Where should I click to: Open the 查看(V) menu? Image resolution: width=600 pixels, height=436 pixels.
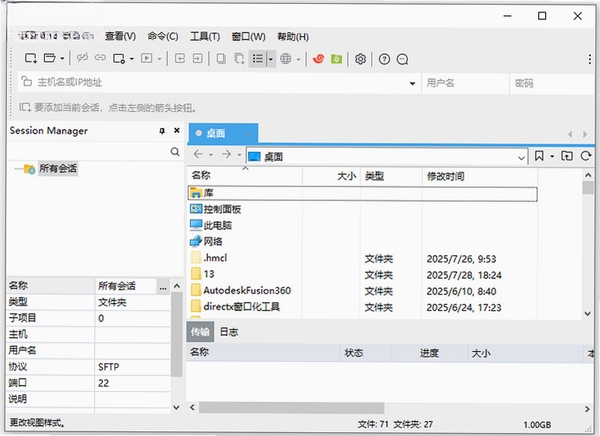[121, 36]
